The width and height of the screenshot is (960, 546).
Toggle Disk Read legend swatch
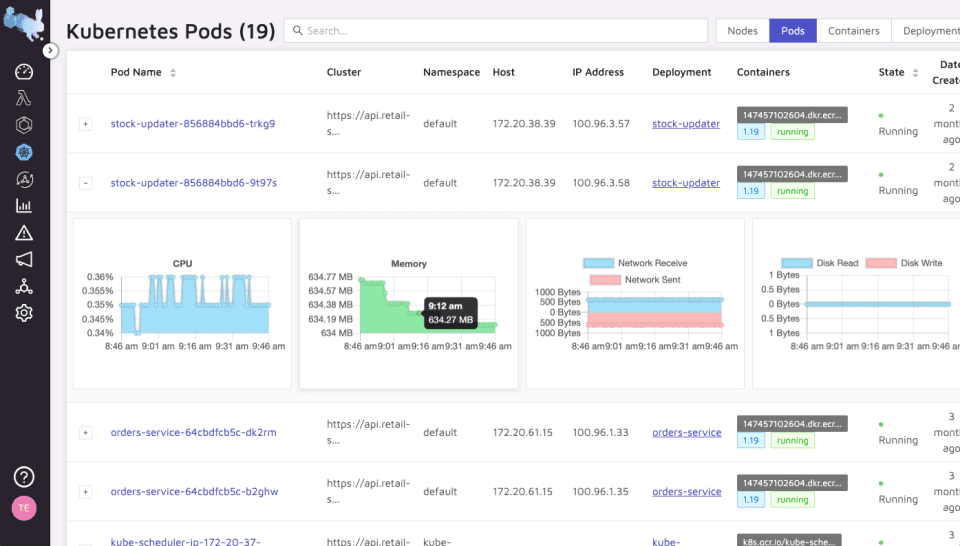coord(797,263)
